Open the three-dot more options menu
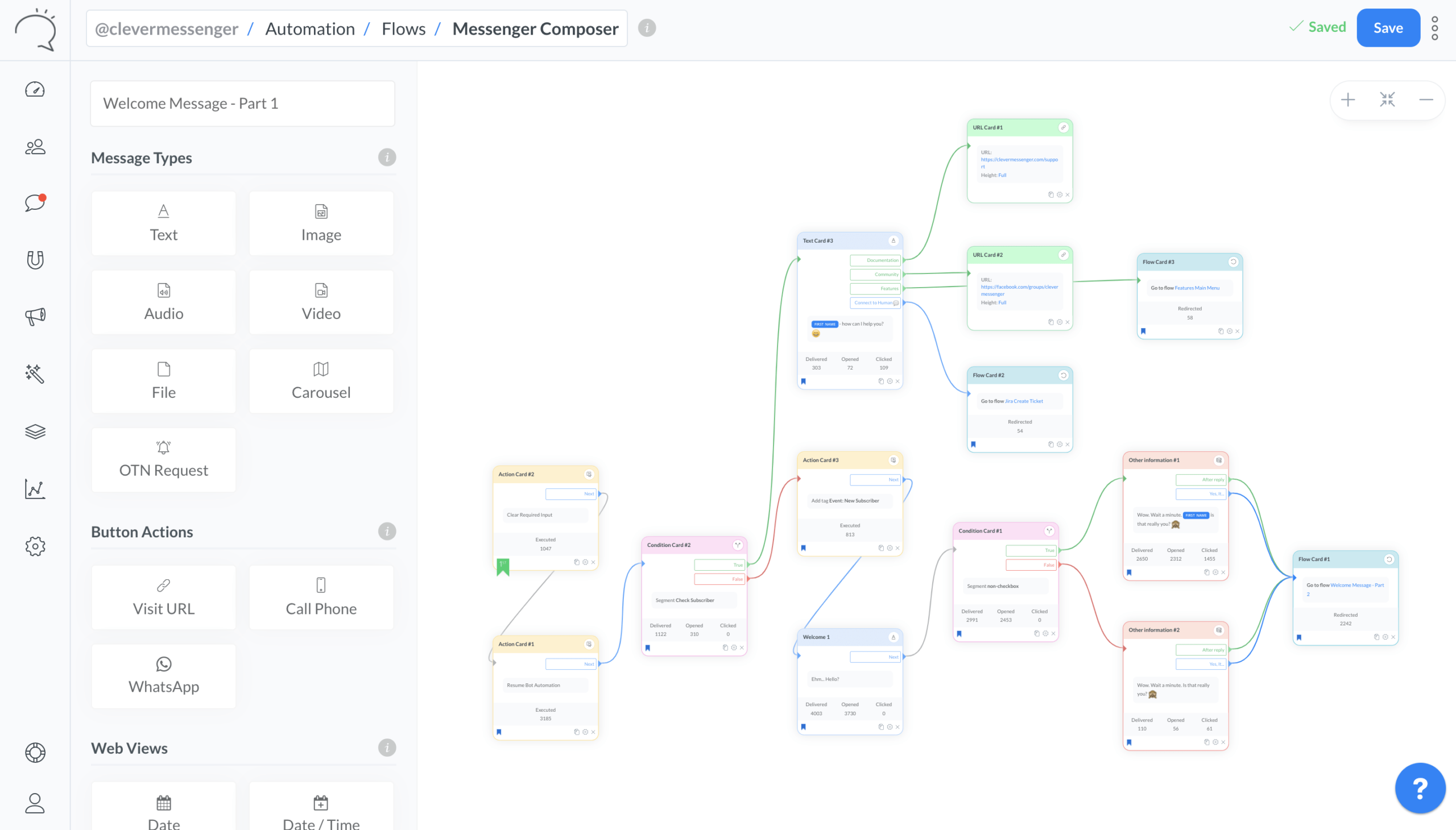Image resolution: width=1456 pixels, height=830 pixels. point(1435,28)
